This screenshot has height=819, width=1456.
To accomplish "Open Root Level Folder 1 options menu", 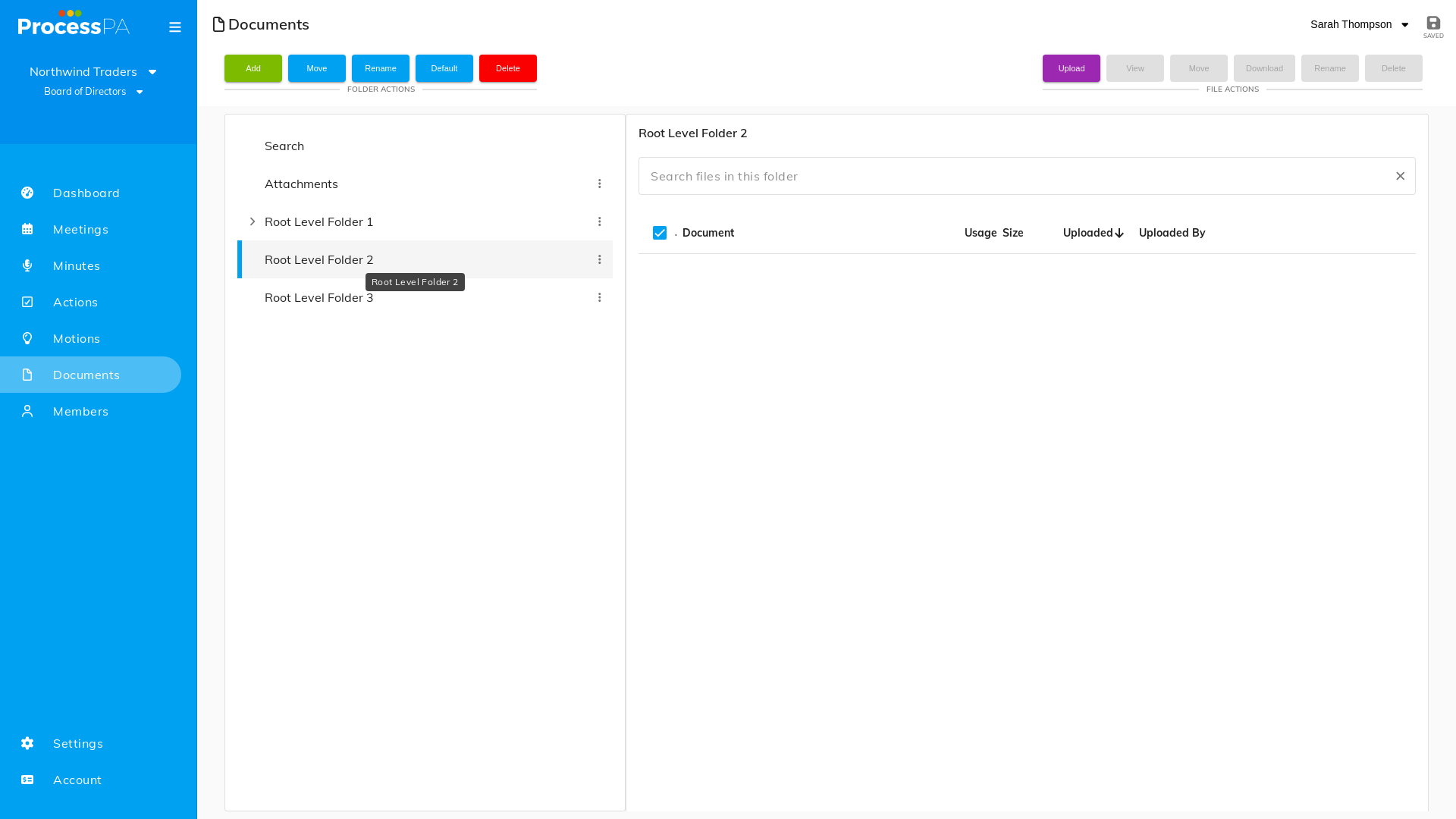I will (599, 221).
